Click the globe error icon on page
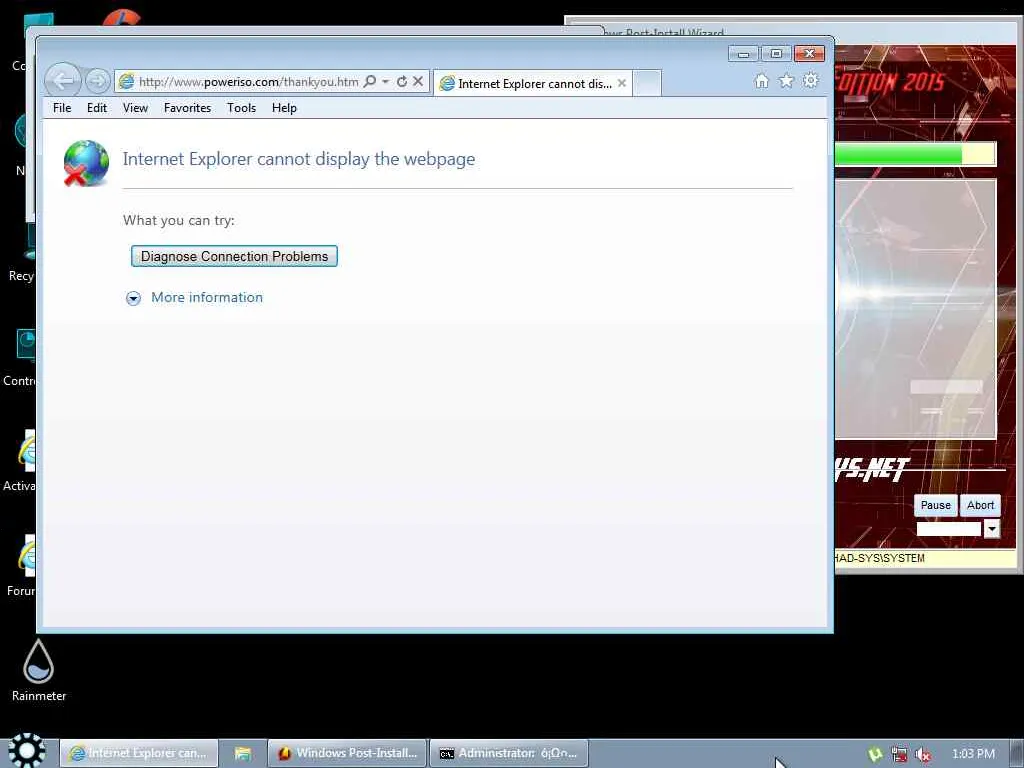This screenshot has width=1024, height=768. click(86, 163)
